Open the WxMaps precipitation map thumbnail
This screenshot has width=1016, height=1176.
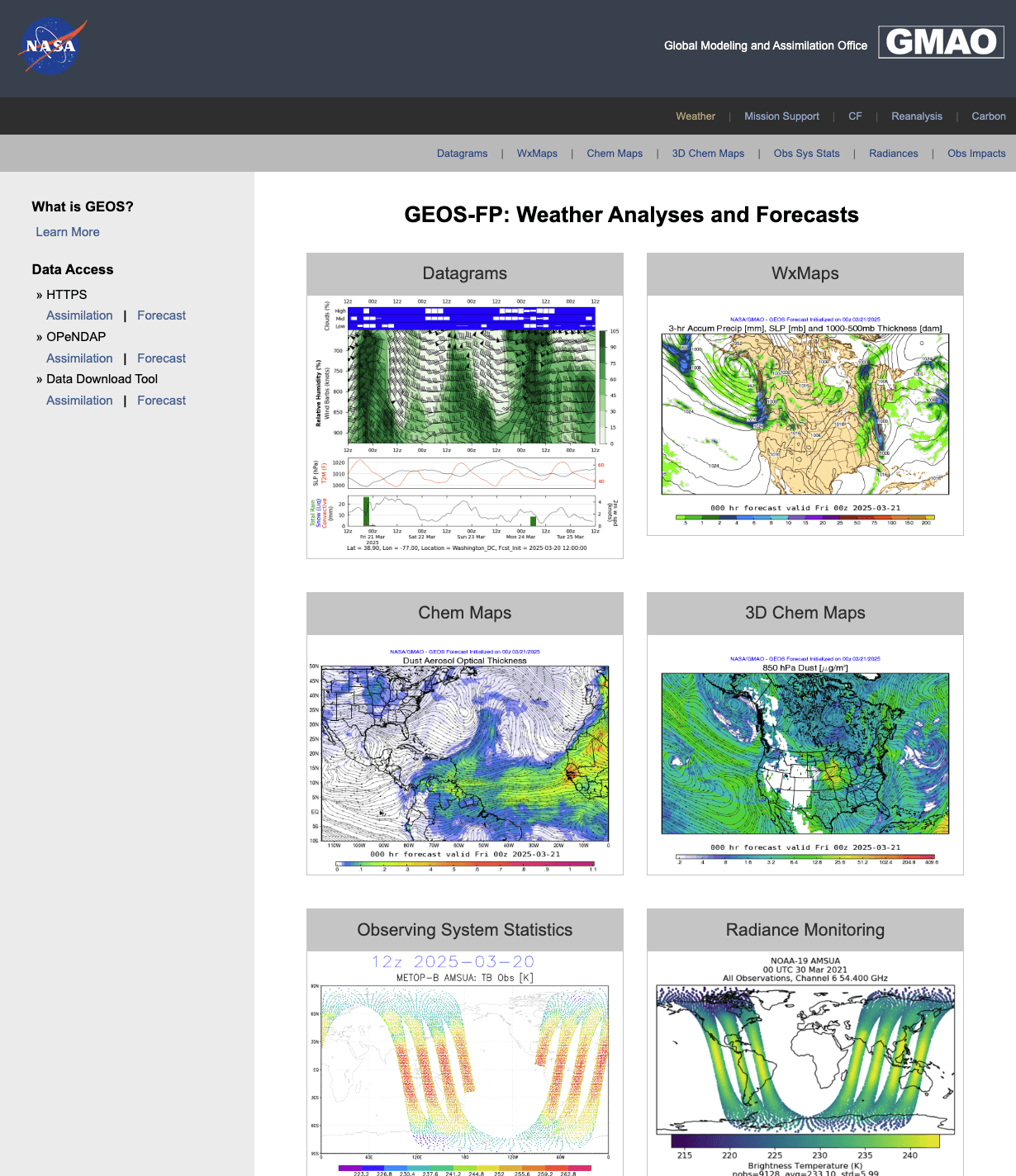tap(805, 421)
